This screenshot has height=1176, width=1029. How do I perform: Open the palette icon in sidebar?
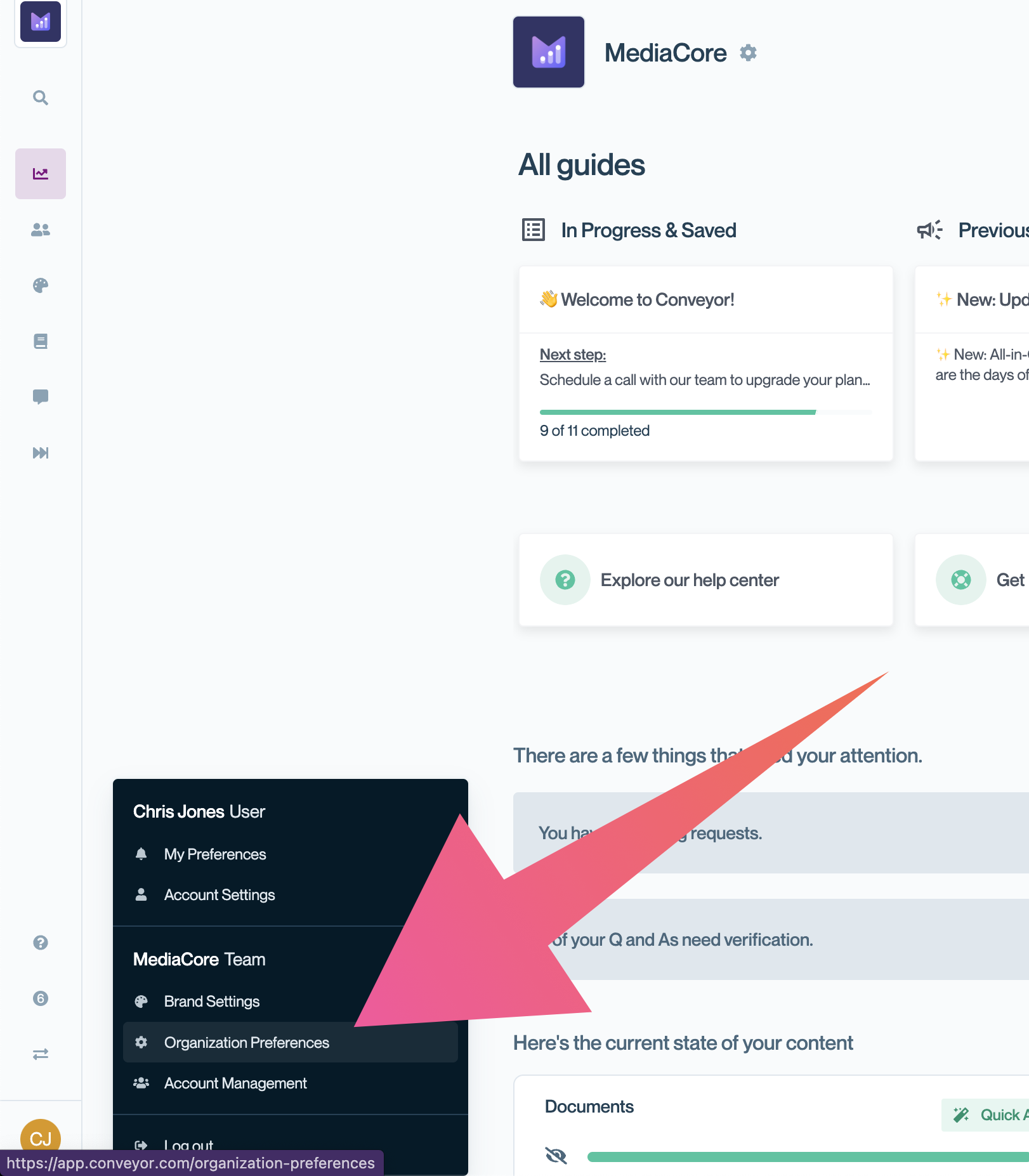41,285
